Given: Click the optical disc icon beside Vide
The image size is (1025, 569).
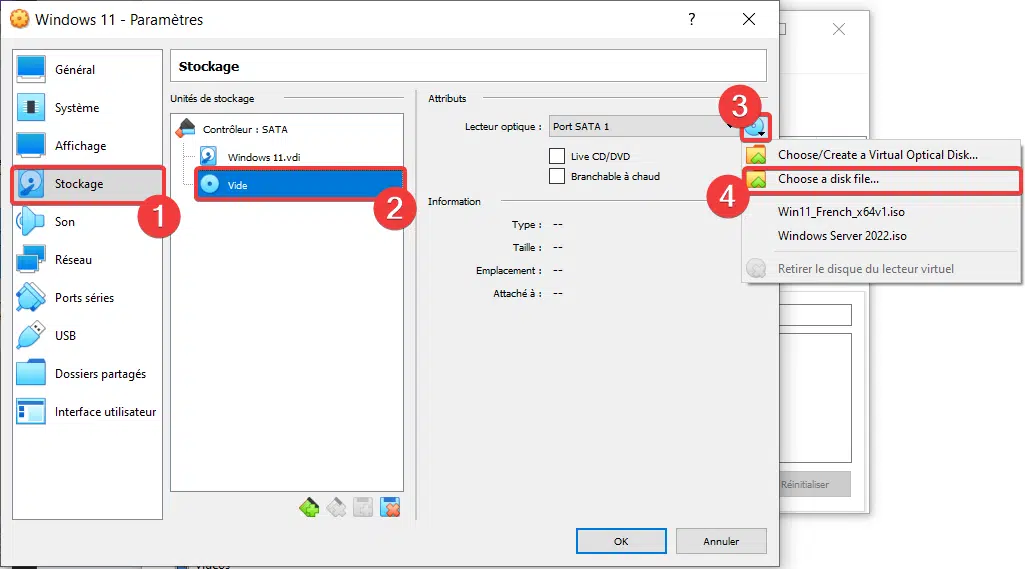Looking at the screenshot, I should [209, 184].
